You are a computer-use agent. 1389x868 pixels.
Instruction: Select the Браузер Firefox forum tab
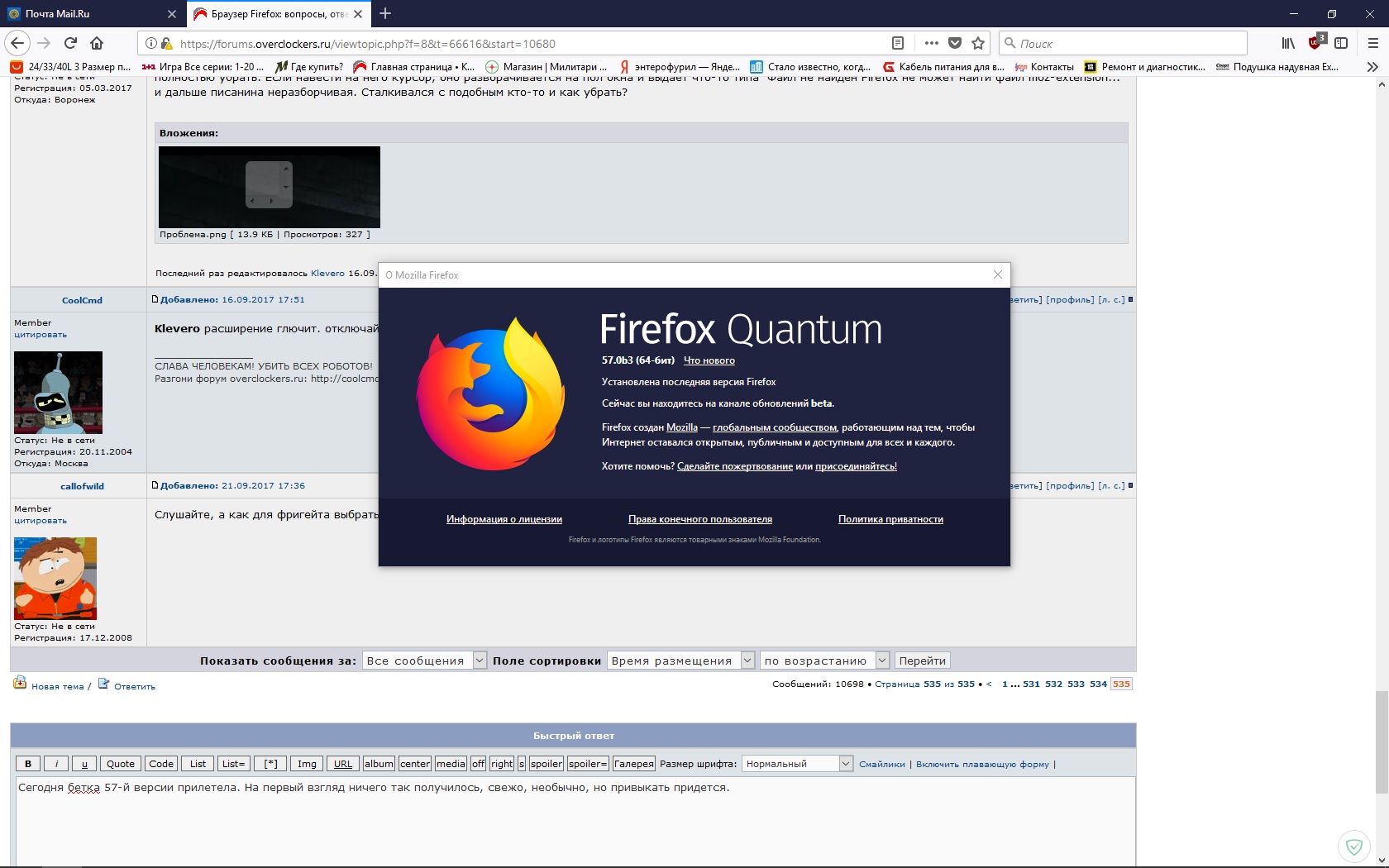pos(279,14)
